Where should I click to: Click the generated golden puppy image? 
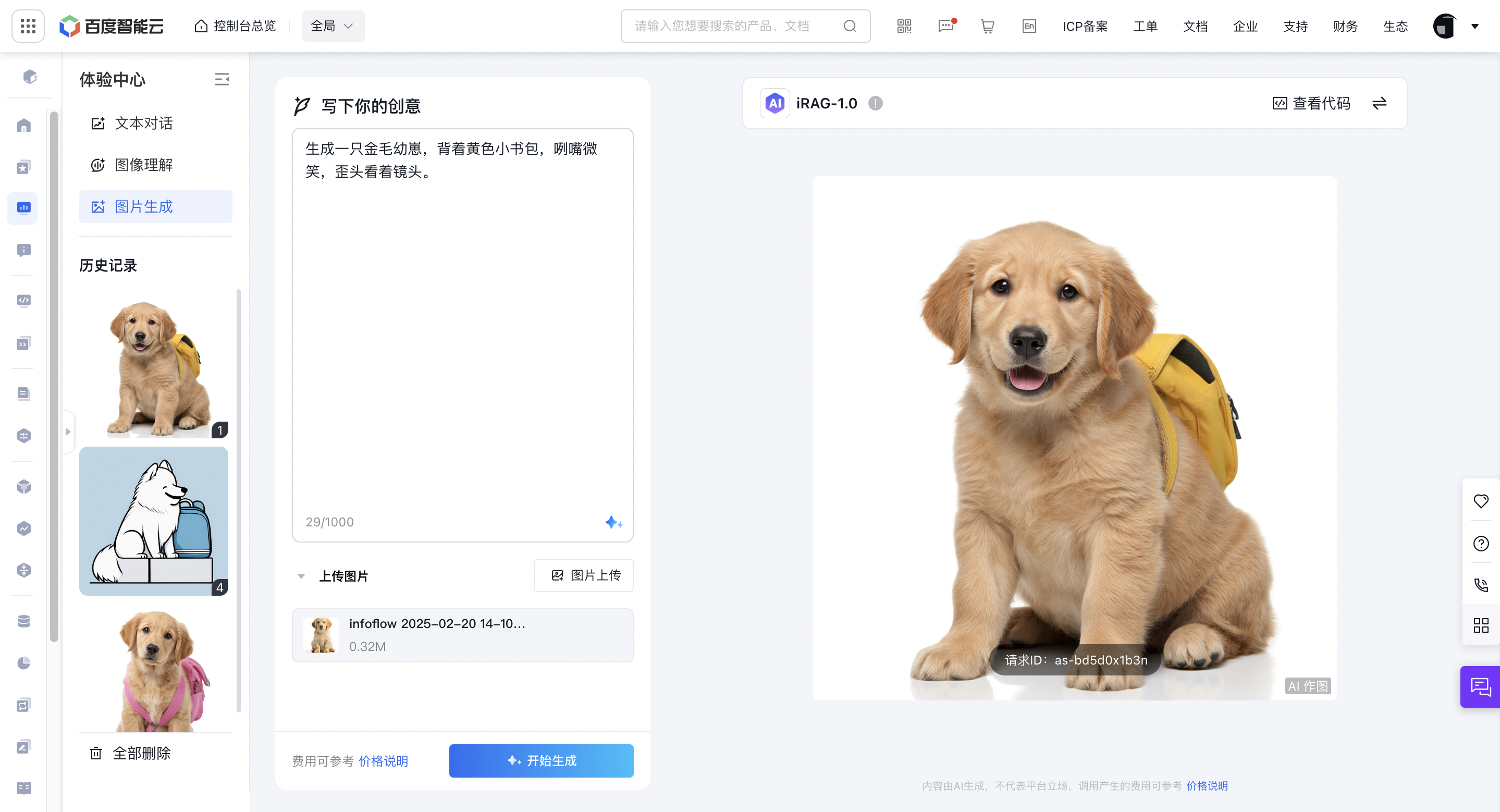click(1074, 438)
